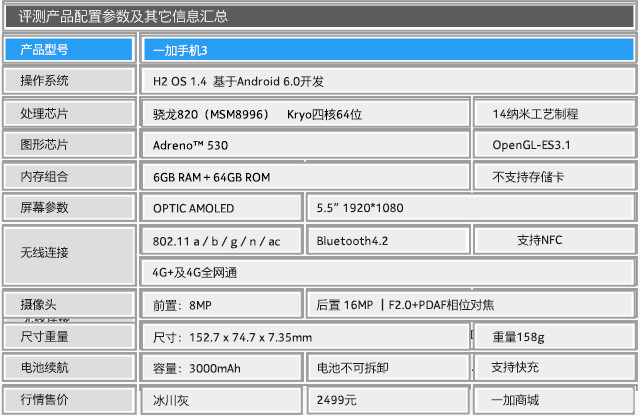Select the 一加手机3 product name row
This screenshot has height=416, width=640.
[x=387, y=49]
